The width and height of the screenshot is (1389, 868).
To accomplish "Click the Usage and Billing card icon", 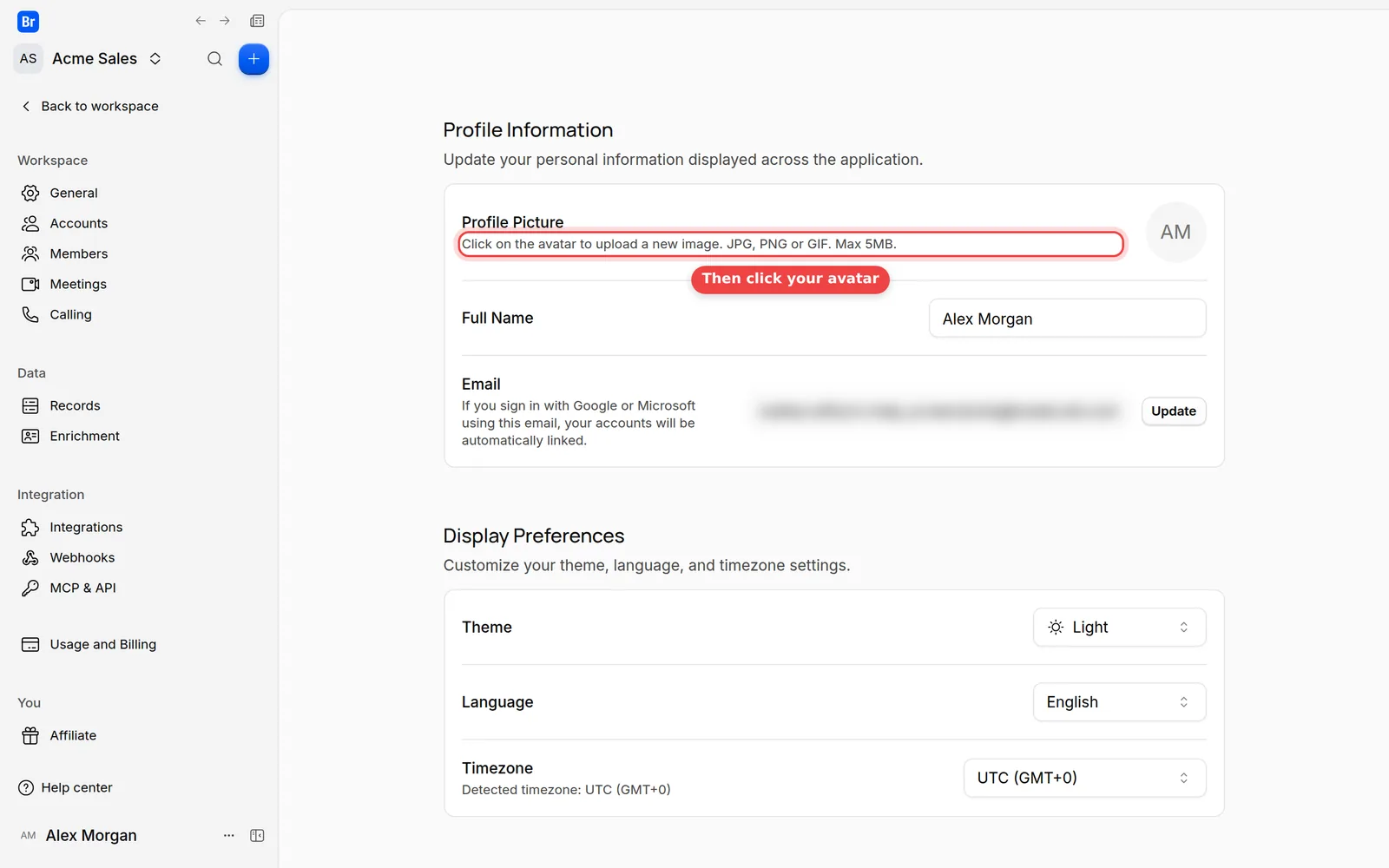I will (30, 644).
